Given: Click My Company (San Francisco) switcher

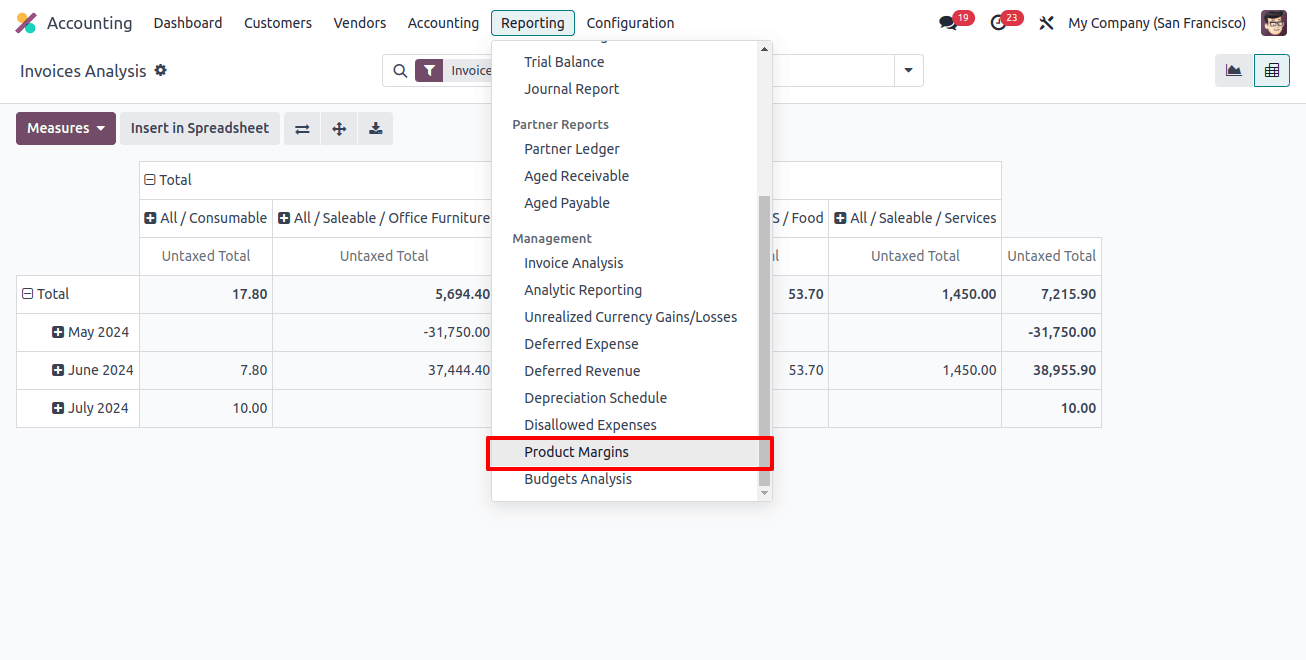Looking at the screenshot, I should pyautogui.click(x=1157, y=23).
